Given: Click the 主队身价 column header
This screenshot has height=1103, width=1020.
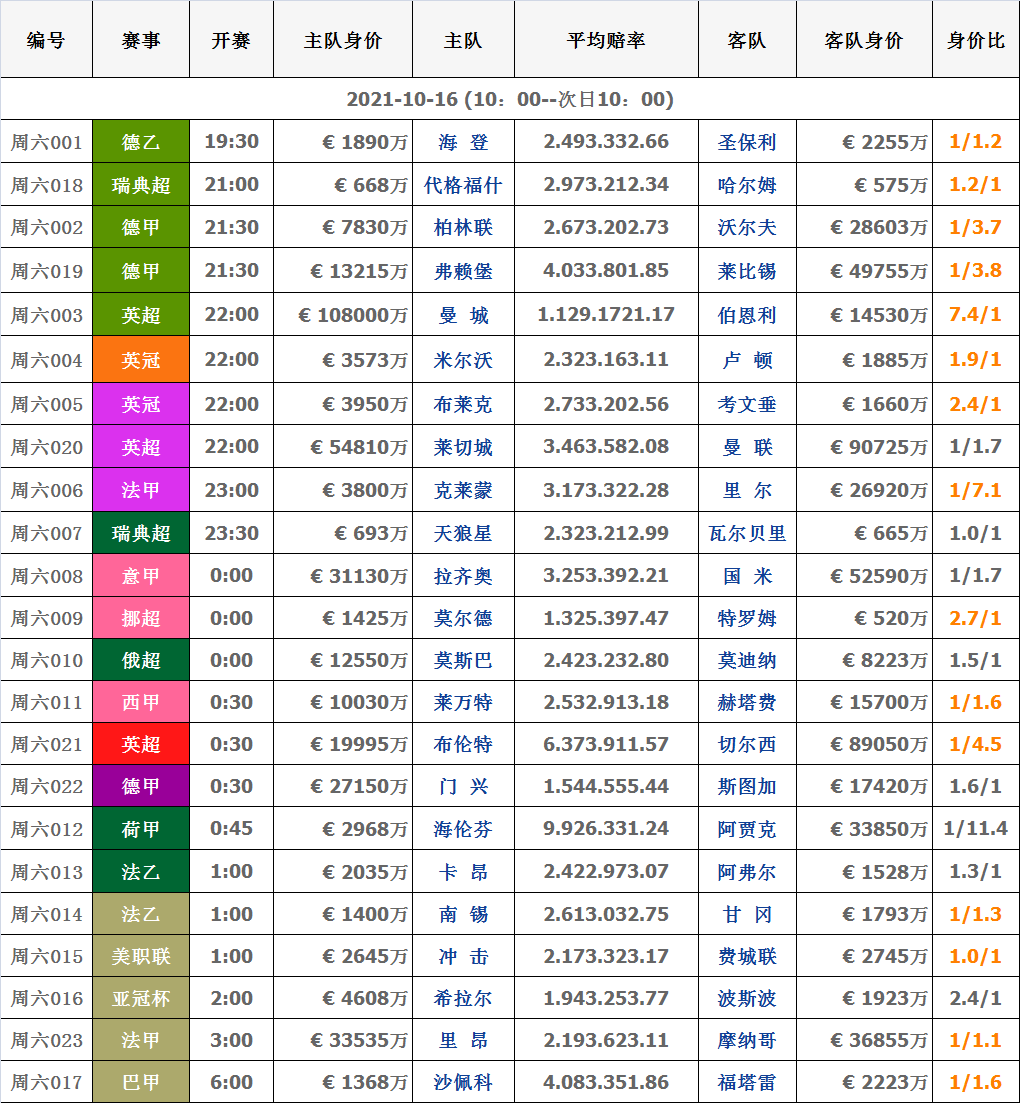Looking at the screenshot, I should [x=342, y=41].
